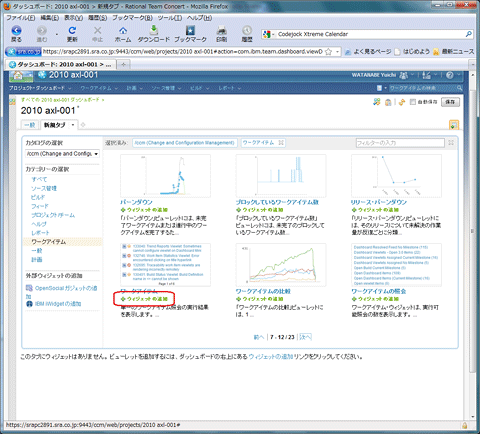
Task: Click the リリース・バーンダウン chart thumbnail
Action: tap(396, 176)
